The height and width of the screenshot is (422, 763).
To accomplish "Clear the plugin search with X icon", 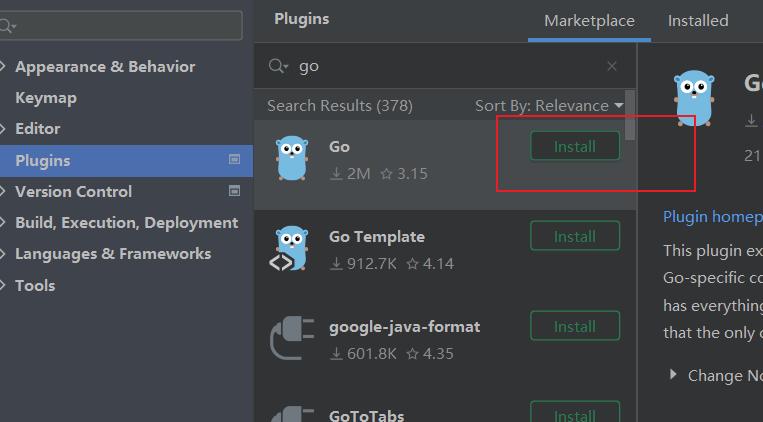I will [612, 67].
